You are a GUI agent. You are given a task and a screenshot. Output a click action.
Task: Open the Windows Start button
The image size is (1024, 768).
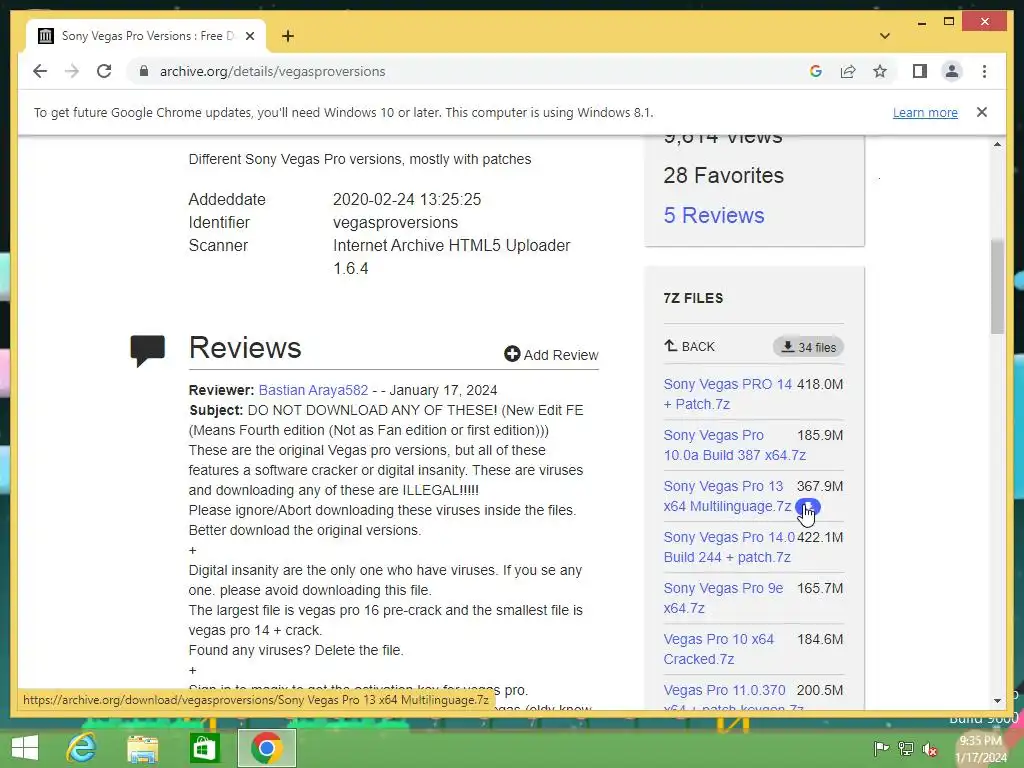point(25,748)
